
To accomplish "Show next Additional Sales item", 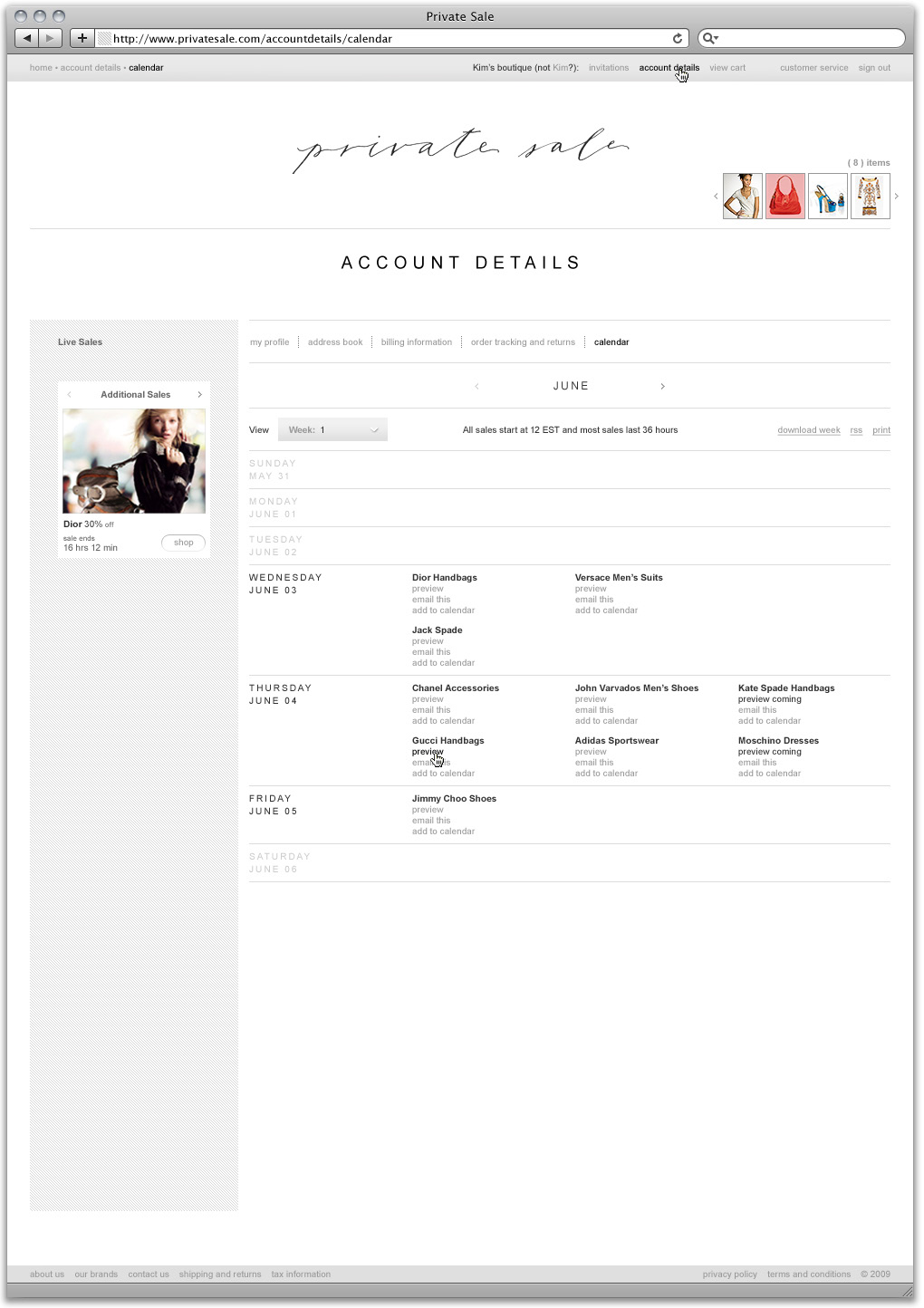I will [x=199, y=395].
